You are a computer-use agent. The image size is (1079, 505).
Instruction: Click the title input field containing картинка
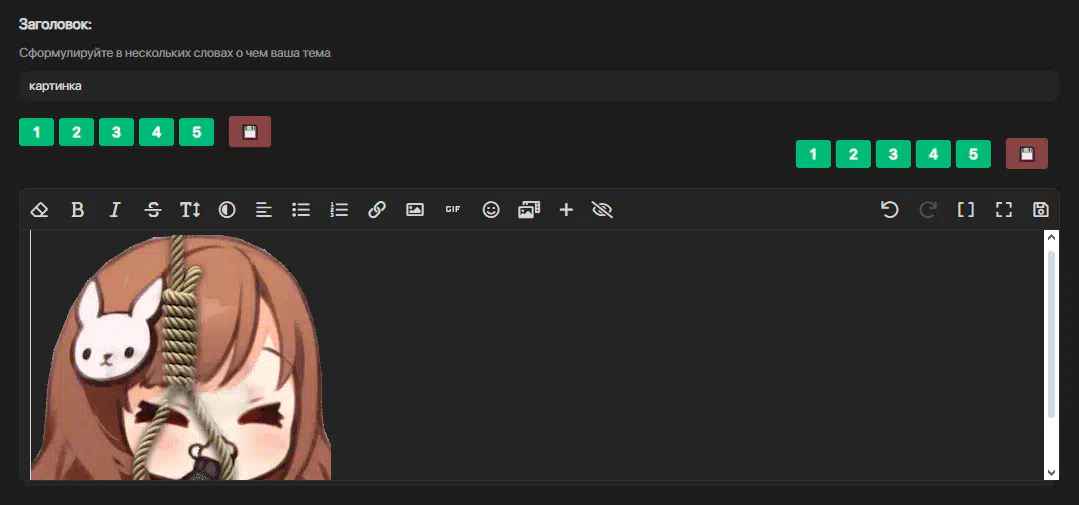tap(538, 86)
